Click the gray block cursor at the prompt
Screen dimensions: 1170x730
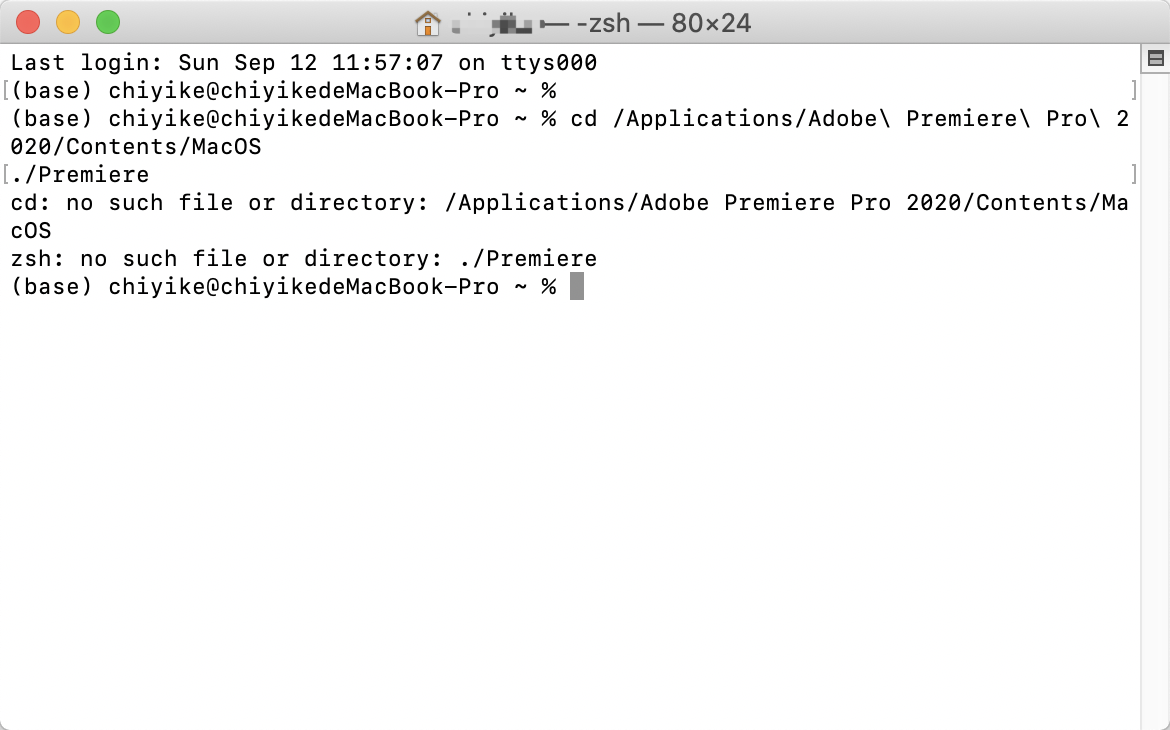(x=577, y=287)
